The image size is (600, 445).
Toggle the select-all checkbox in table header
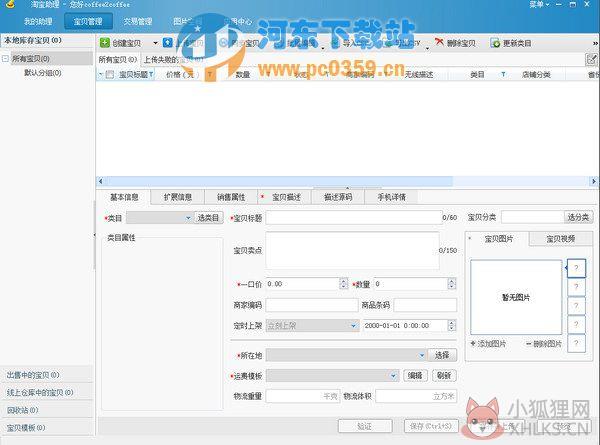[110, 75]
